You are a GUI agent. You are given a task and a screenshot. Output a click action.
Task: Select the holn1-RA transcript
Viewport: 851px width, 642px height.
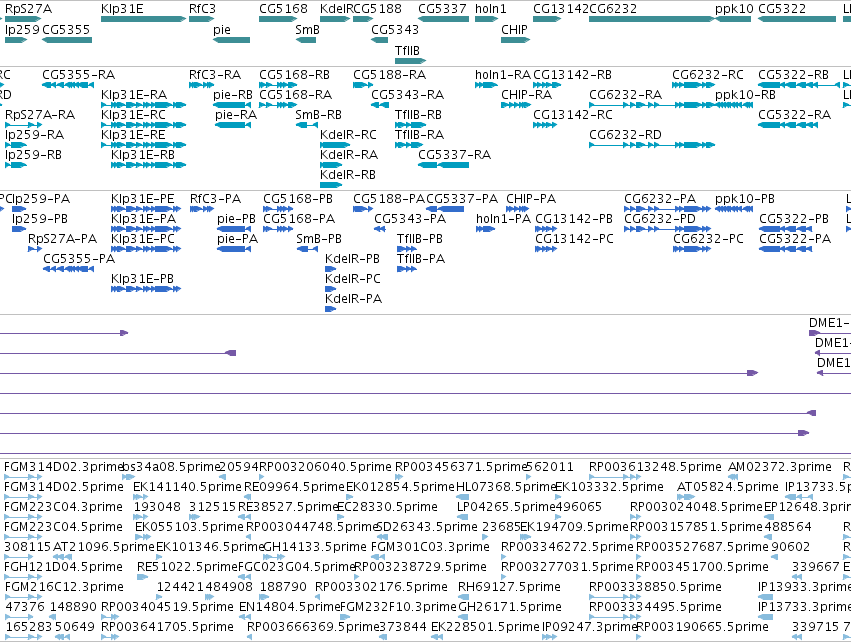486,85
